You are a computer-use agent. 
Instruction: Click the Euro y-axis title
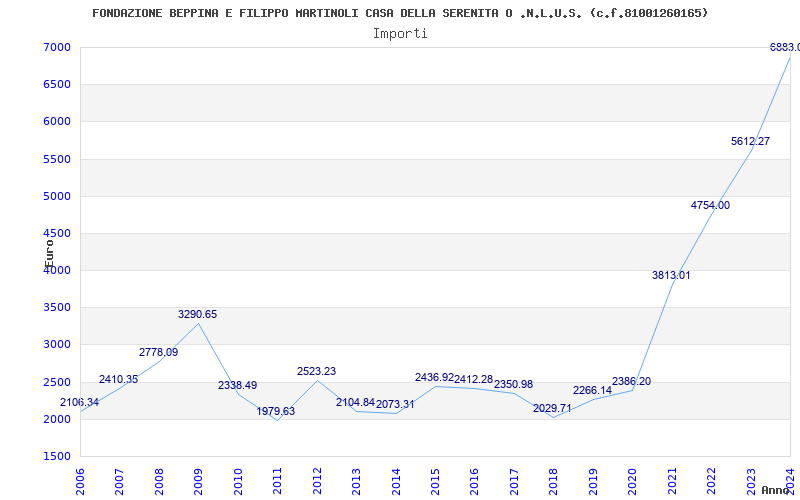(49, 253)
